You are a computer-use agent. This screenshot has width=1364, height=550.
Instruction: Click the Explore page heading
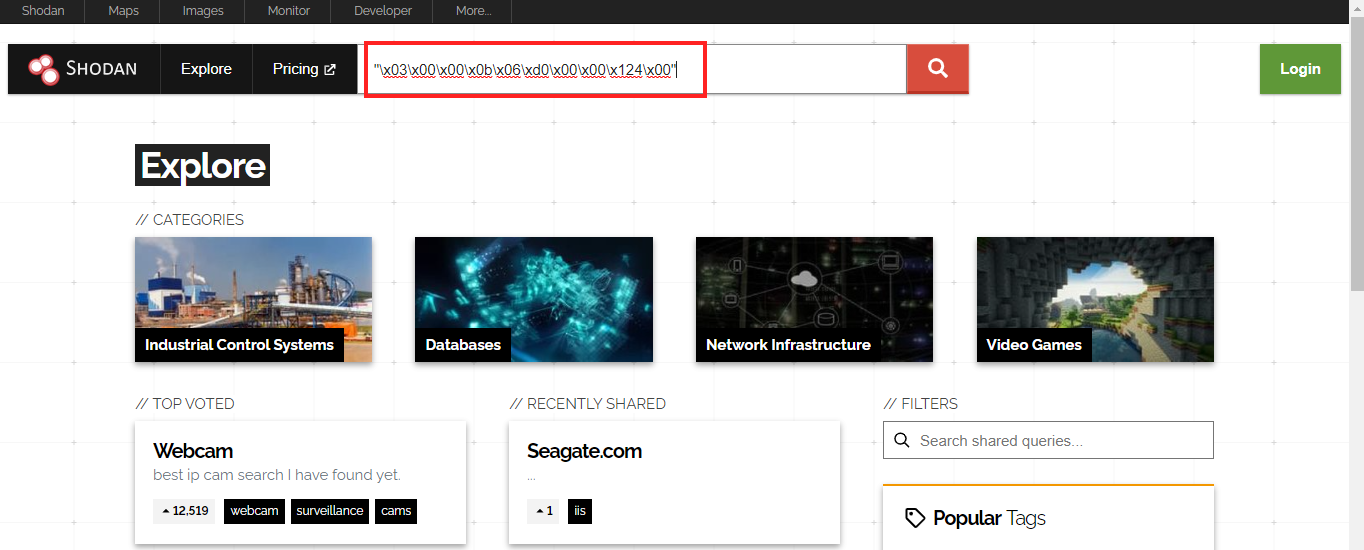click(203, 165)
